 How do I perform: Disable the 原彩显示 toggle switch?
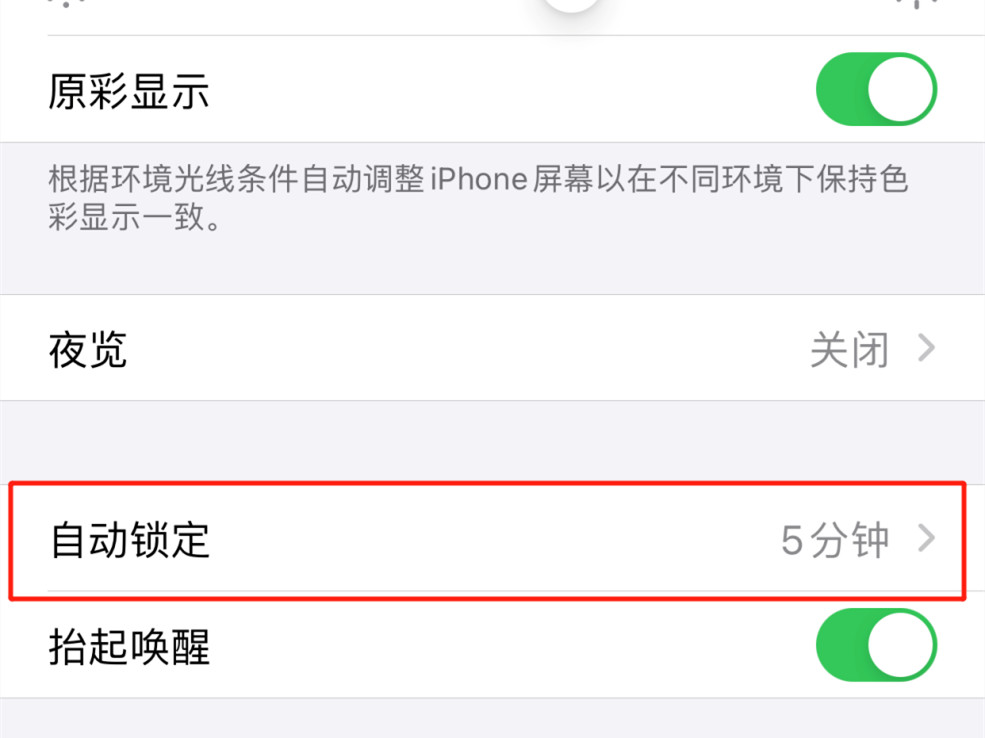(x=876, y=89)
